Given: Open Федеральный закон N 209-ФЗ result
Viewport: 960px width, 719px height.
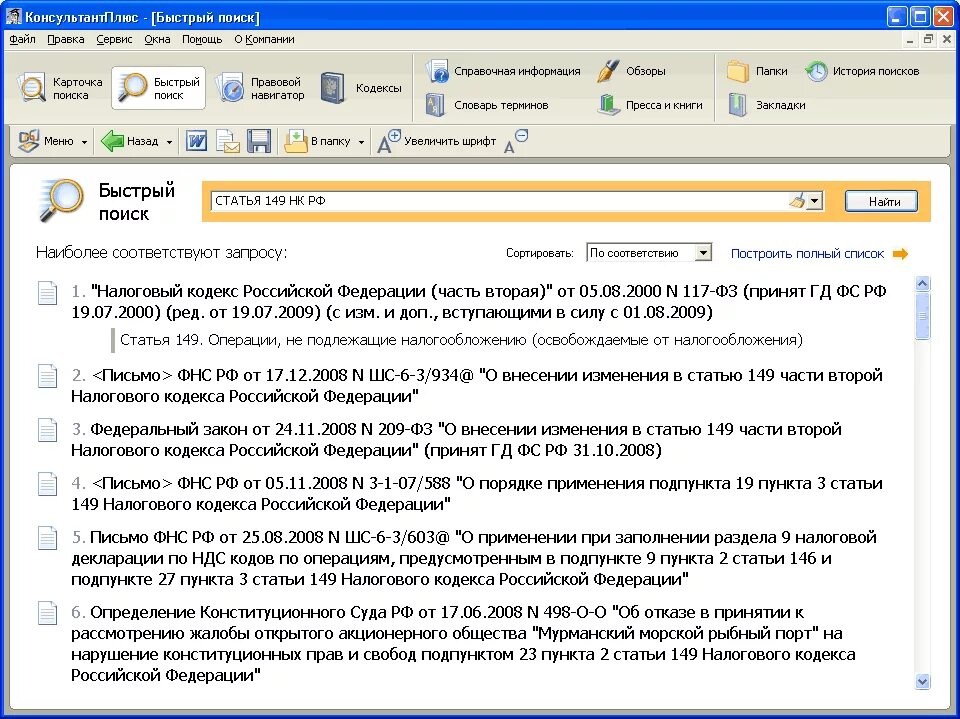Looking at the screenshot, I should [x=457, y=440].
